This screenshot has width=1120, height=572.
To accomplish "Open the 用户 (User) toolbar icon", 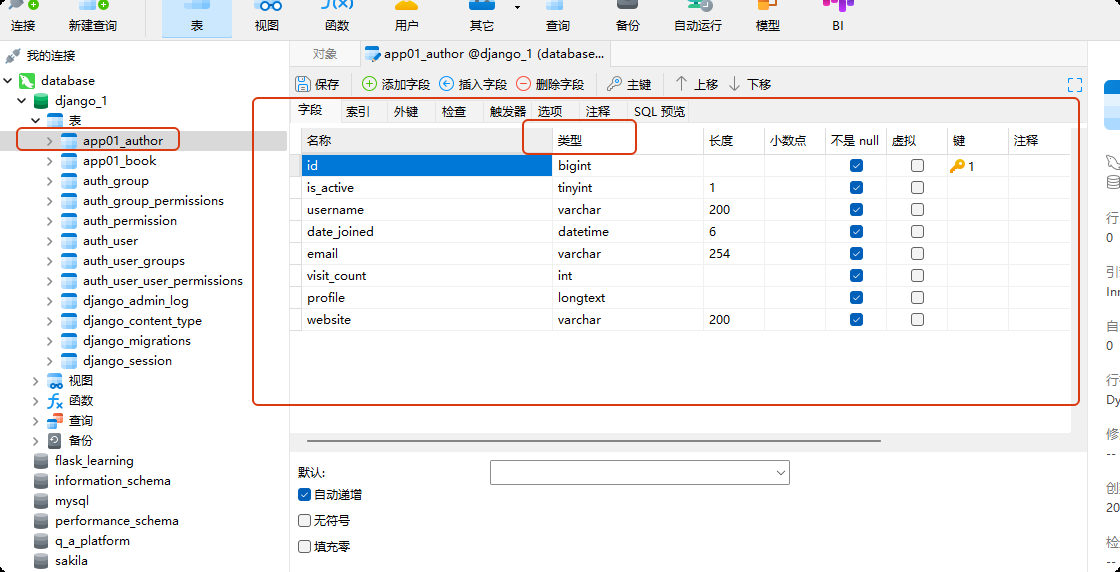I will tap(406, 17).
